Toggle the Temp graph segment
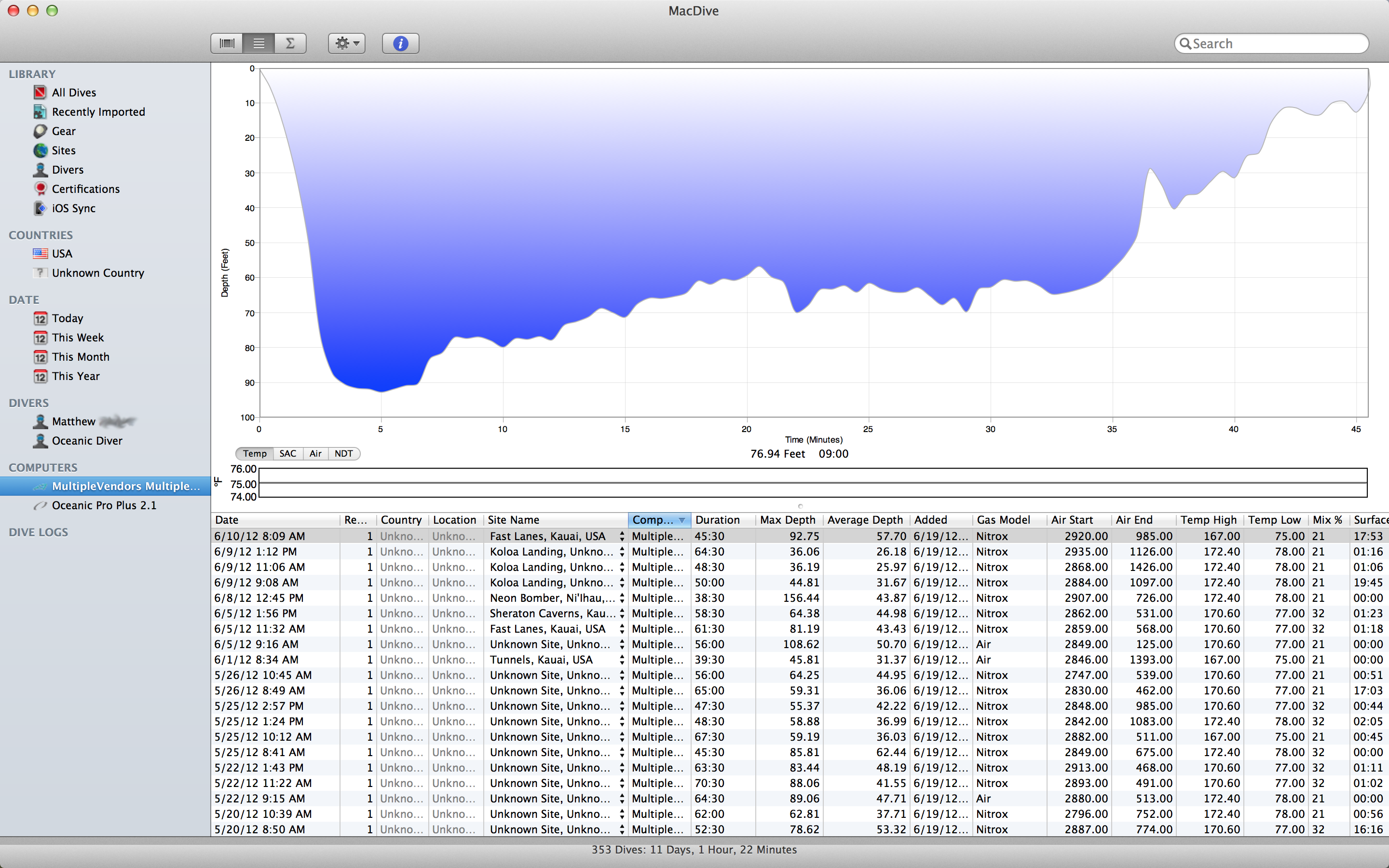The height and width of the screenshot is (868, 1389). click(254, 453)
